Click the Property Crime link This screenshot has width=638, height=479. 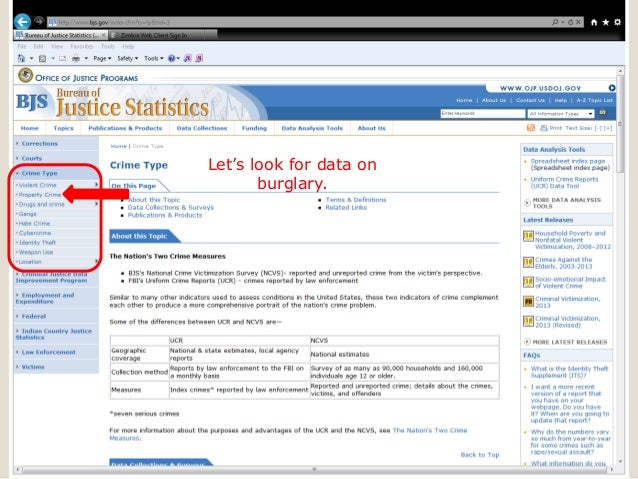pos(40,195)
